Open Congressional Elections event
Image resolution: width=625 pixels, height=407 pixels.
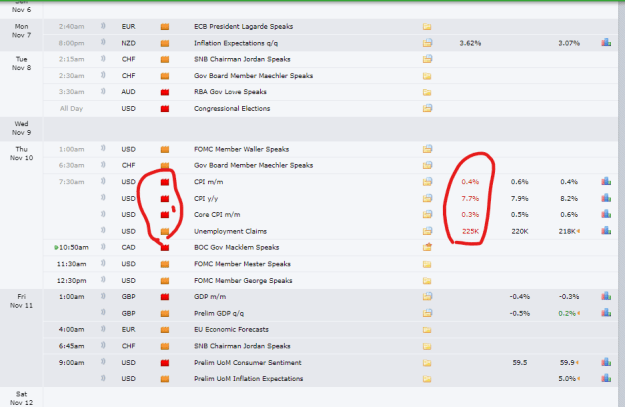[232, 108]
